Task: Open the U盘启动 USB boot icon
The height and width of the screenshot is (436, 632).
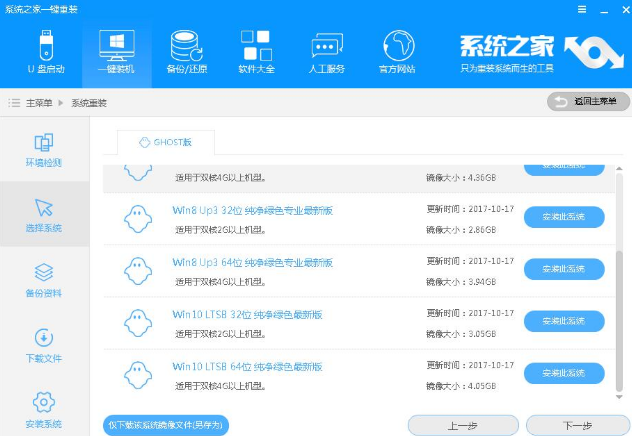Action: [46, 45]
